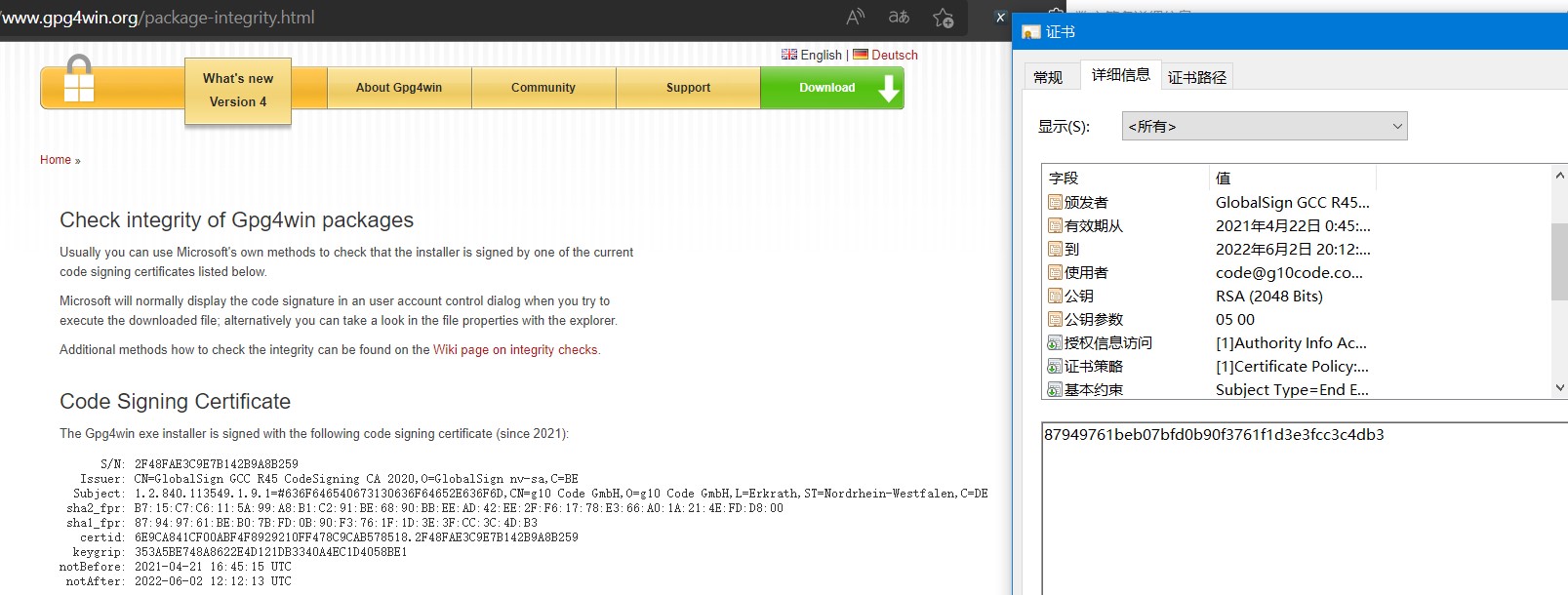1568x595 pixels.
Task: Click the icon beside 公钥参数 field
Action: pyautogui.click(x=1055, y=319)
